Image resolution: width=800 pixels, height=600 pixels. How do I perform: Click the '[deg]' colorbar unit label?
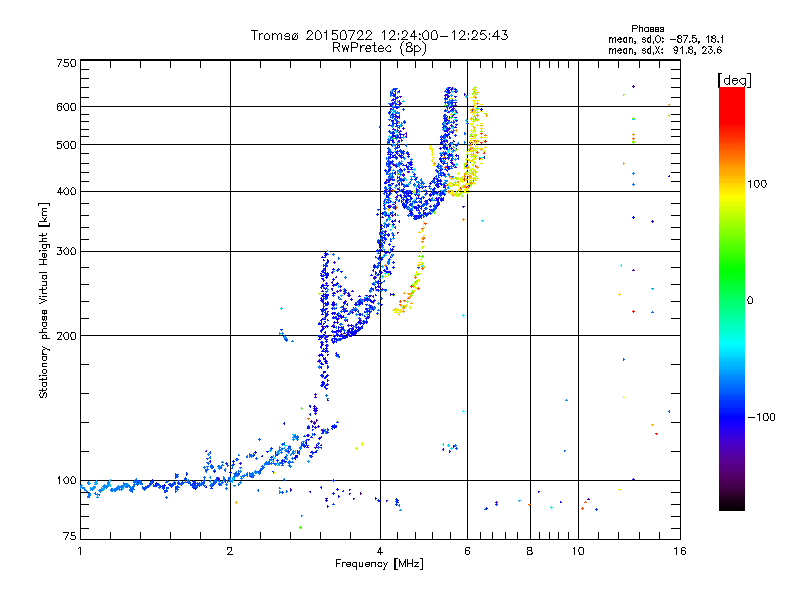point(734,80)
